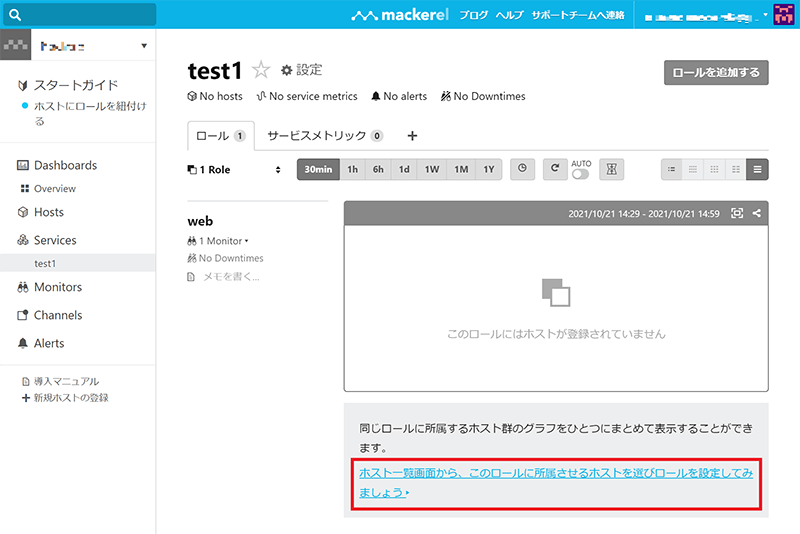Click the graph snapshot icon
The height and width of the screenshot is (534, 800).
(737, 213)
